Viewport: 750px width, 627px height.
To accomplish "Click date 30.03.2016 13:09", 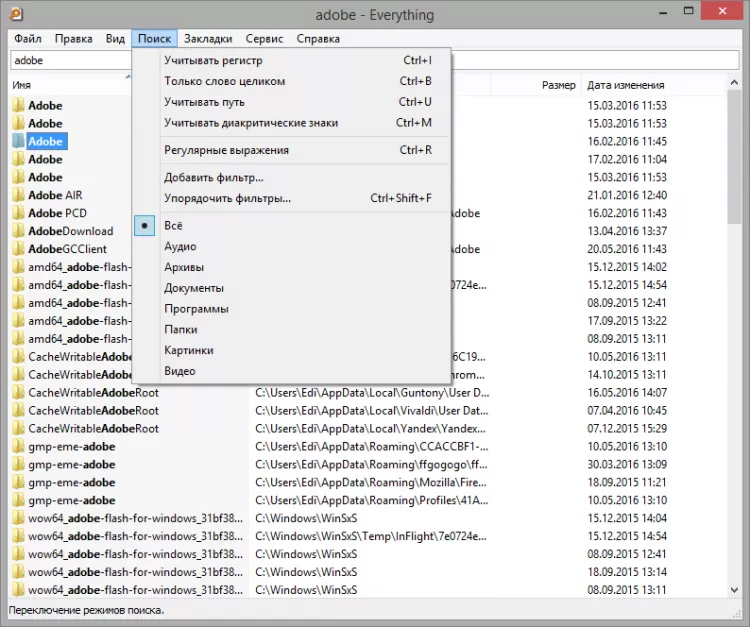I will point(627,464).
